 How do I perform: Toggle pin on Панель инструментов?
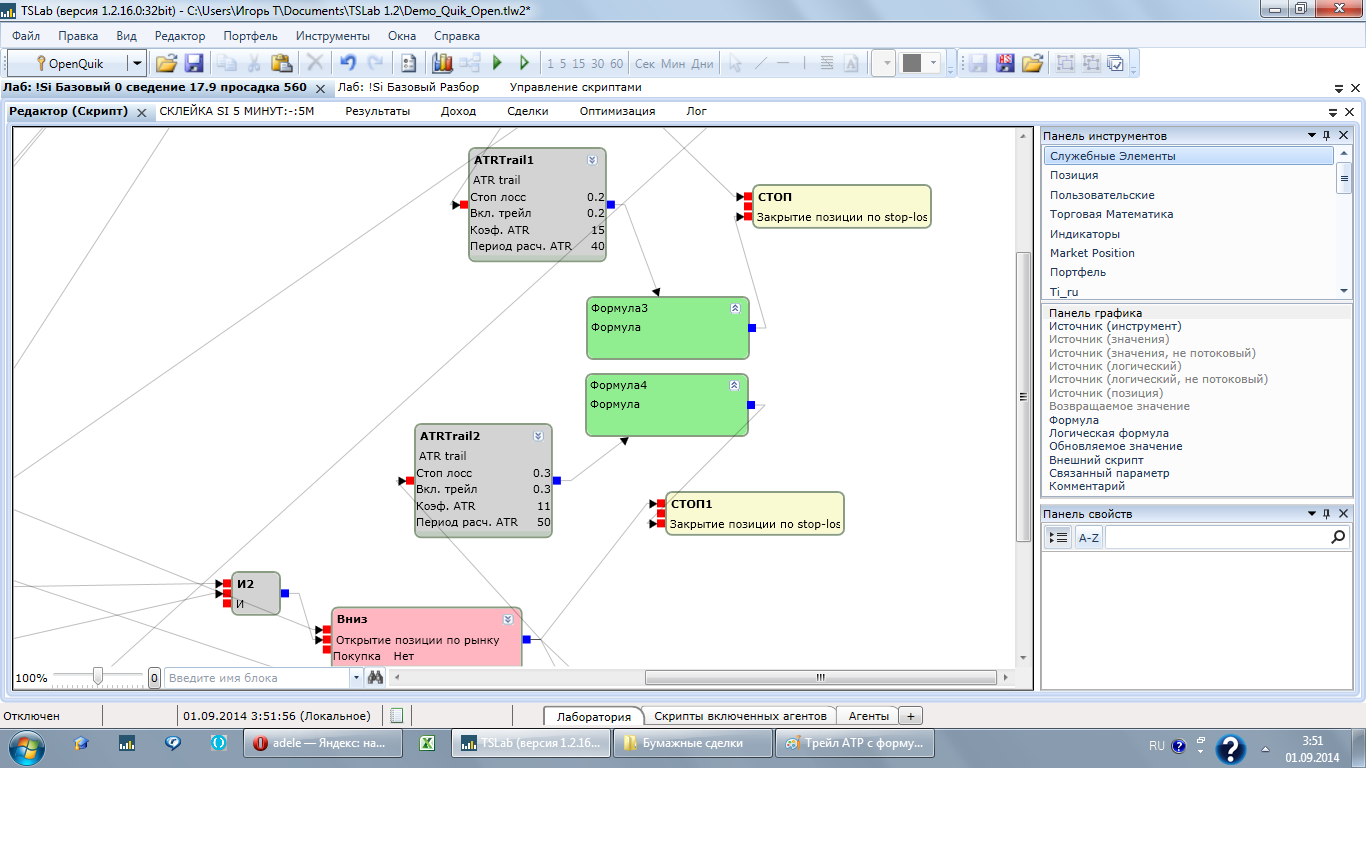1327,135
